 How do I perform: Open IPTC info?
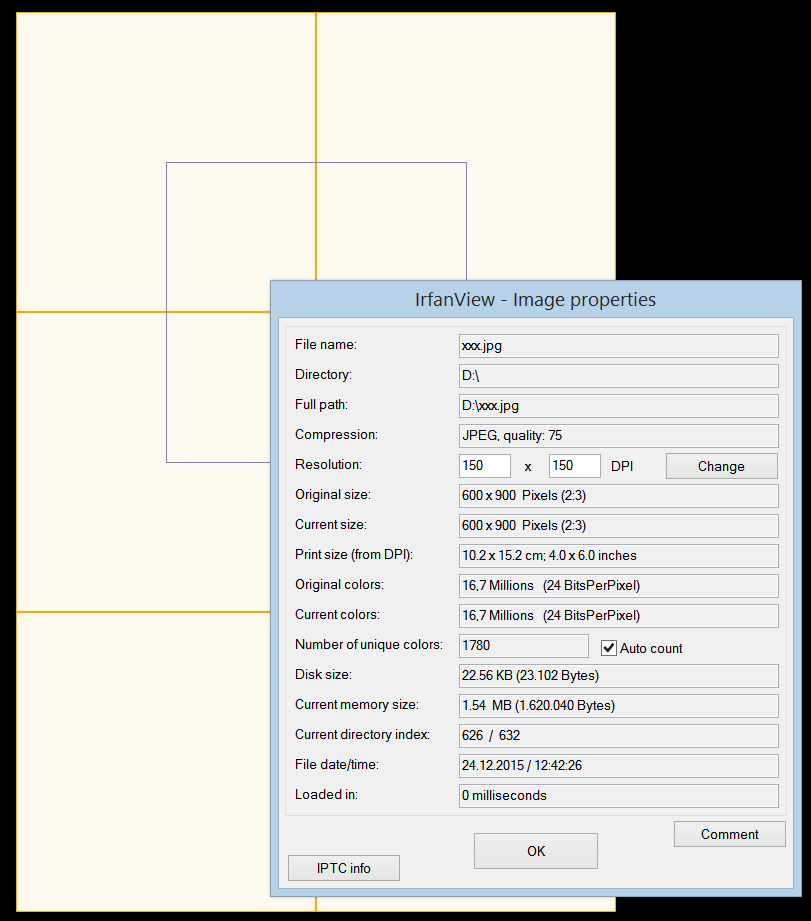(344, 868)
